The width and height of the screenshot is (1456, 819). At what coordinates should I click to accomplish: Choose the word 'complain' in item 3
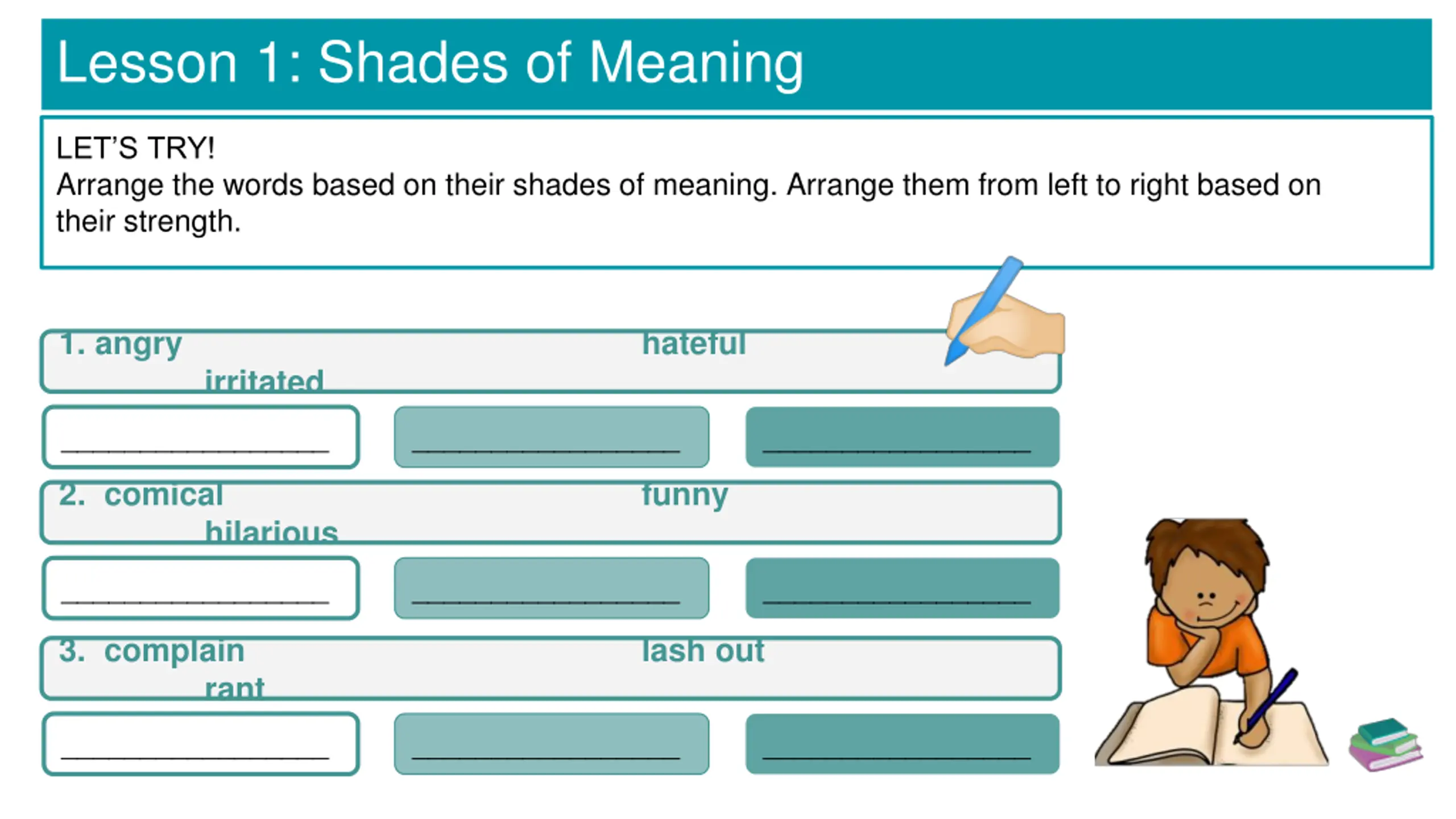coord(174,652)
